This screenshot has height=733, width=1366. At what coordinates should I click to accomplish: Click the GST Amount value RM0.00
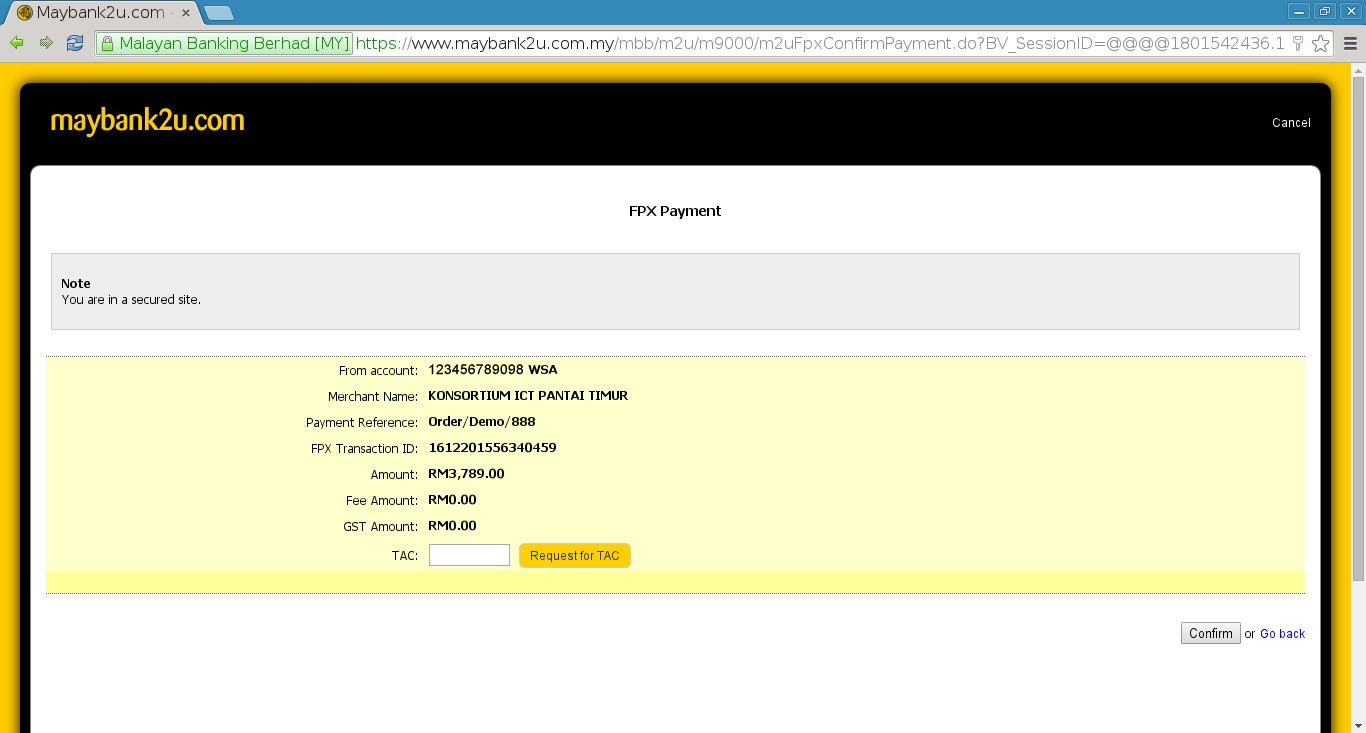click(x=452, y=526)
